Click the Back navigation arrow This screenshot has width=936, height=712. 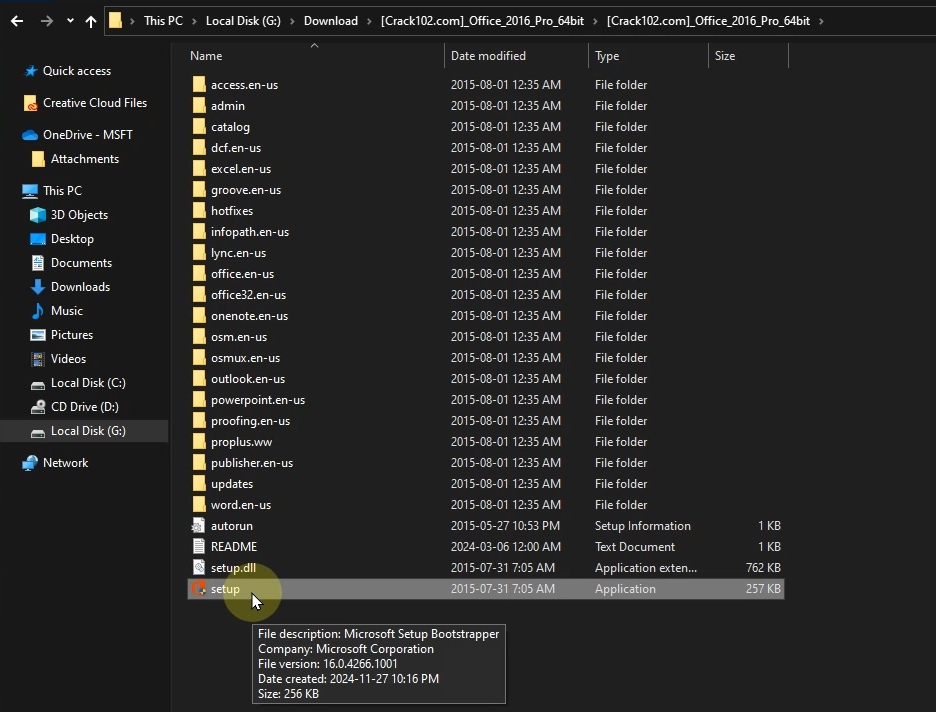(17, 21)
